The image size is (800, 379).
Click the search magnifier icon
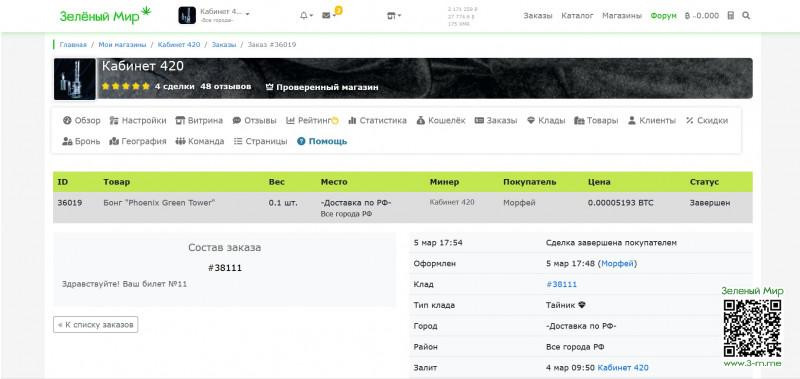pos(746,16)
